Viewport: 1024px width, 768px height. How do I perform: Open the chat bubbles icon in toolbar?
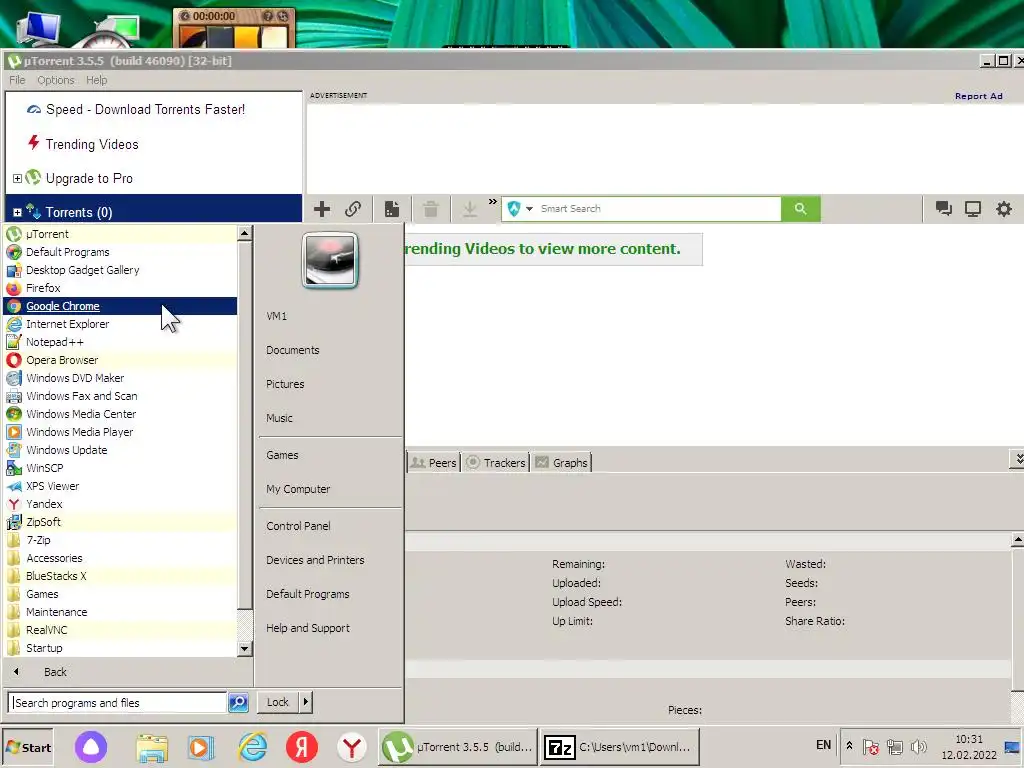pyautogui.click(x=943, y=209)
